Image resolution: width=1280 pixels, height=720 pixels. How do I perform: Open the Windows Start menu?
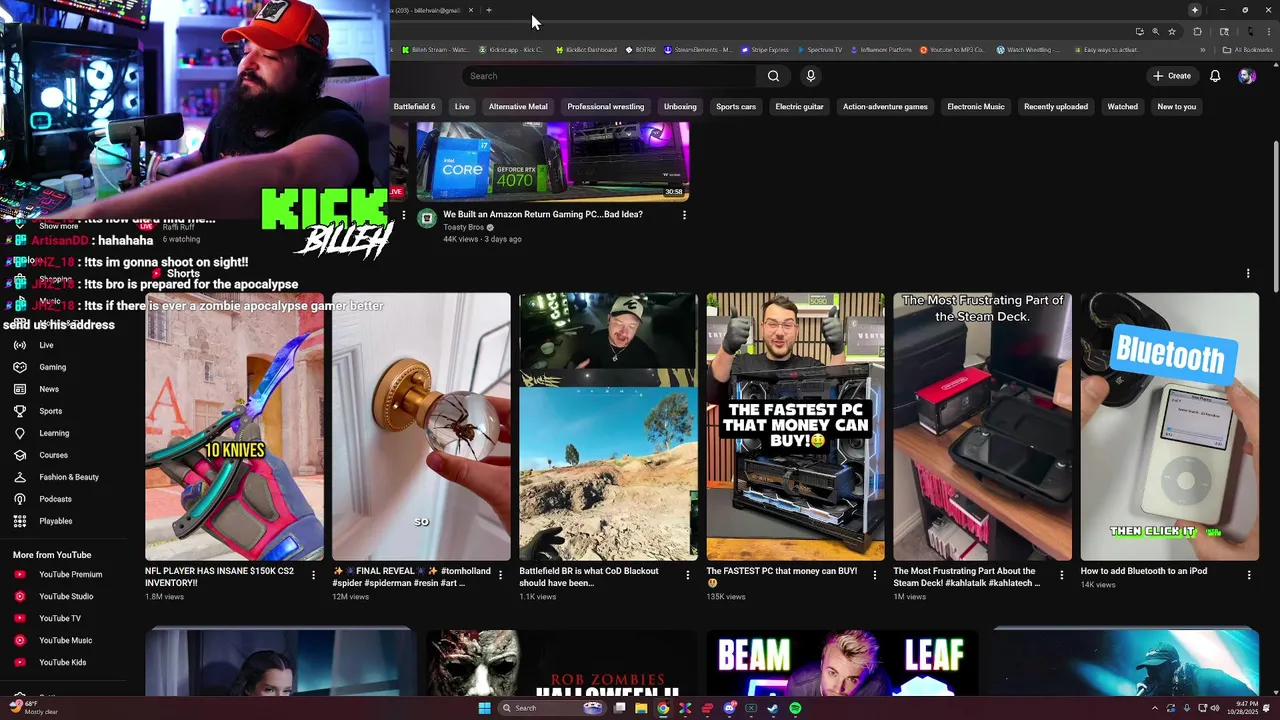(x=485, y=708)
